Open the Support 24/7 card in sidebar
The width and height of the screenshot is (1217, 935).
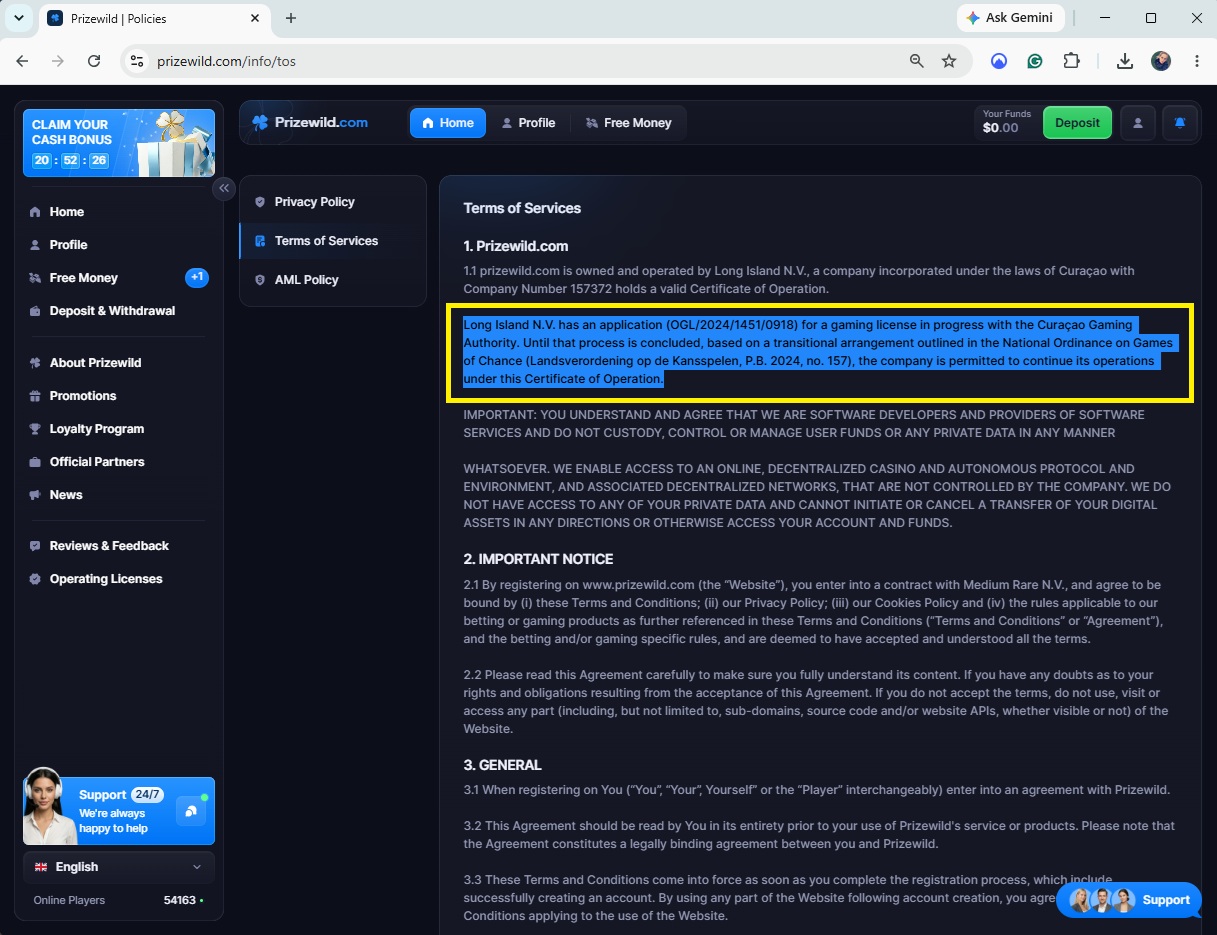coord(119,810)
